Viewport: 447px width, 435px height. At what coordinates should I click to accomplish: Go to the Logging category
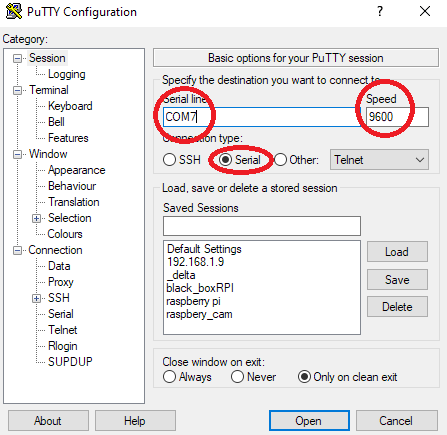(67, 74)
